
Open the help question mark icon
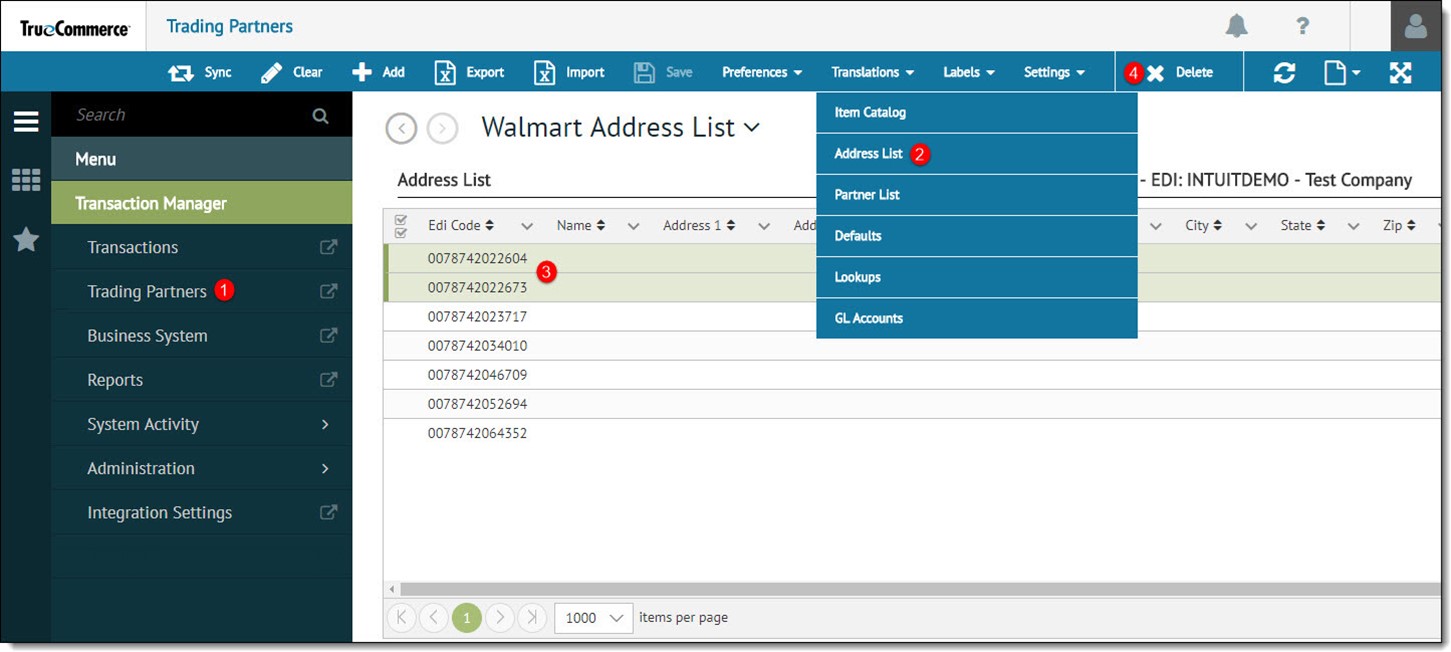click(x=1302, y=26)
